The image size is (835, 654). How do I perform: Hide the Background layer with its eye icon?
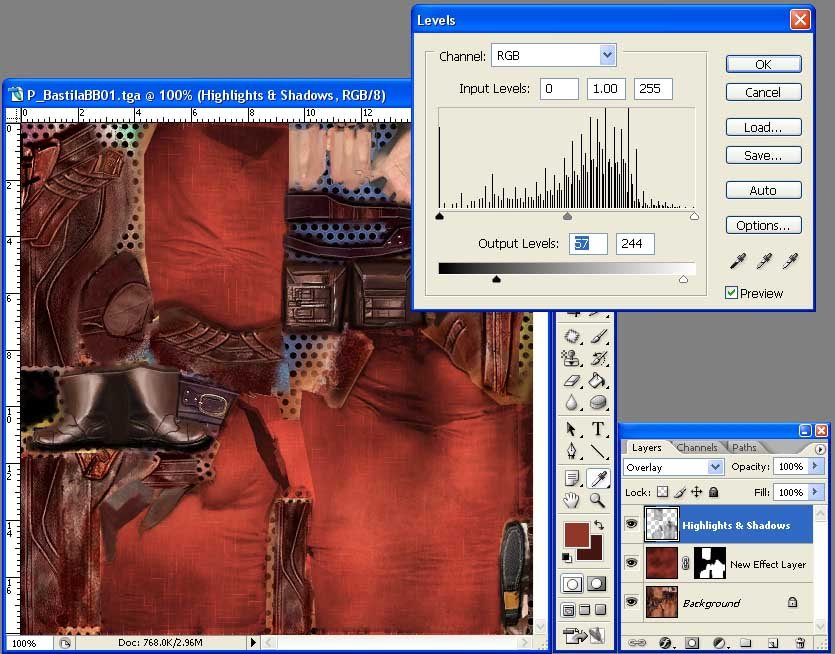coord(631,602)
